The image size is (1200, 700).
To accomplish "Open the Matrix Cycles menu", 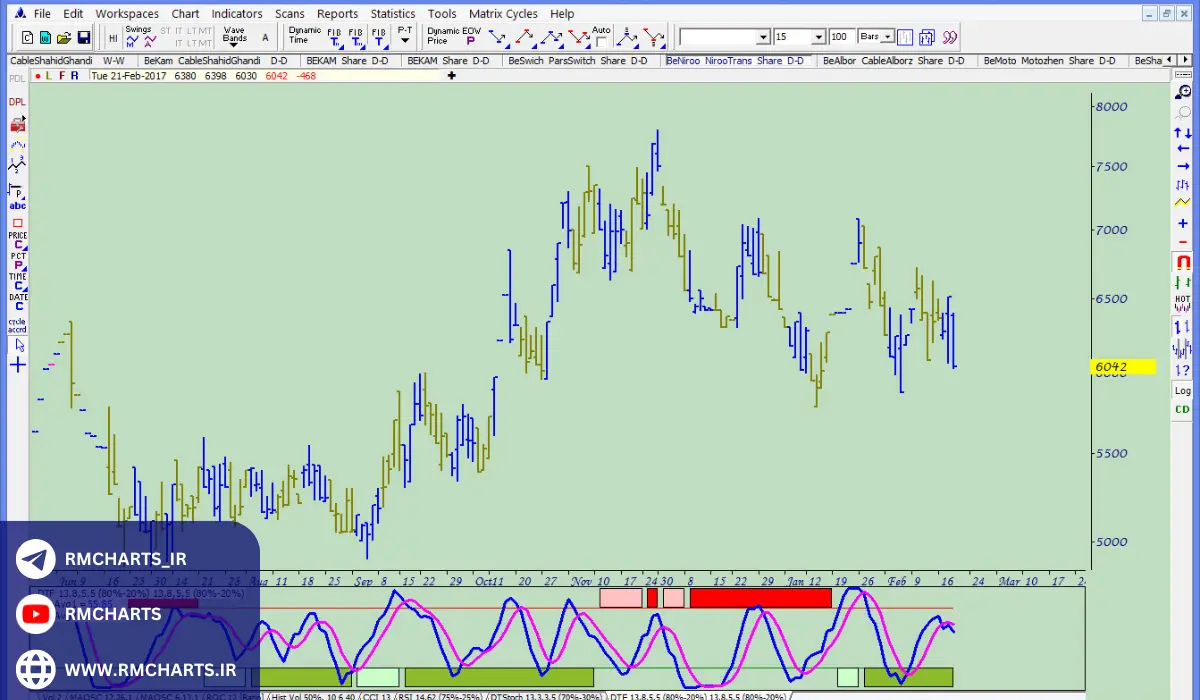I will [503, 14].
